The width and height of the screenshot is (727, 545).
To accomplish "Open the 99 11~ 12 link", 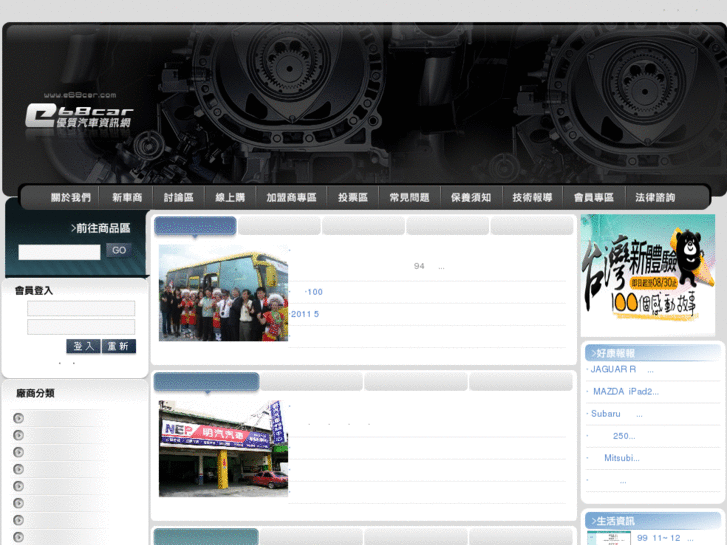I will pos(665,538).
